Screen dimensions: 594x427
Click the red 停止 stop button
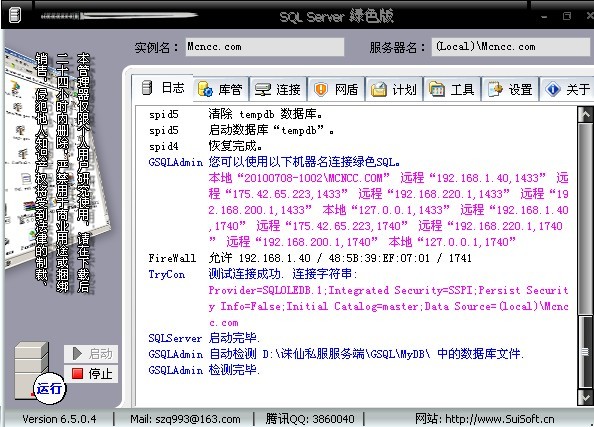click(91, 374)
